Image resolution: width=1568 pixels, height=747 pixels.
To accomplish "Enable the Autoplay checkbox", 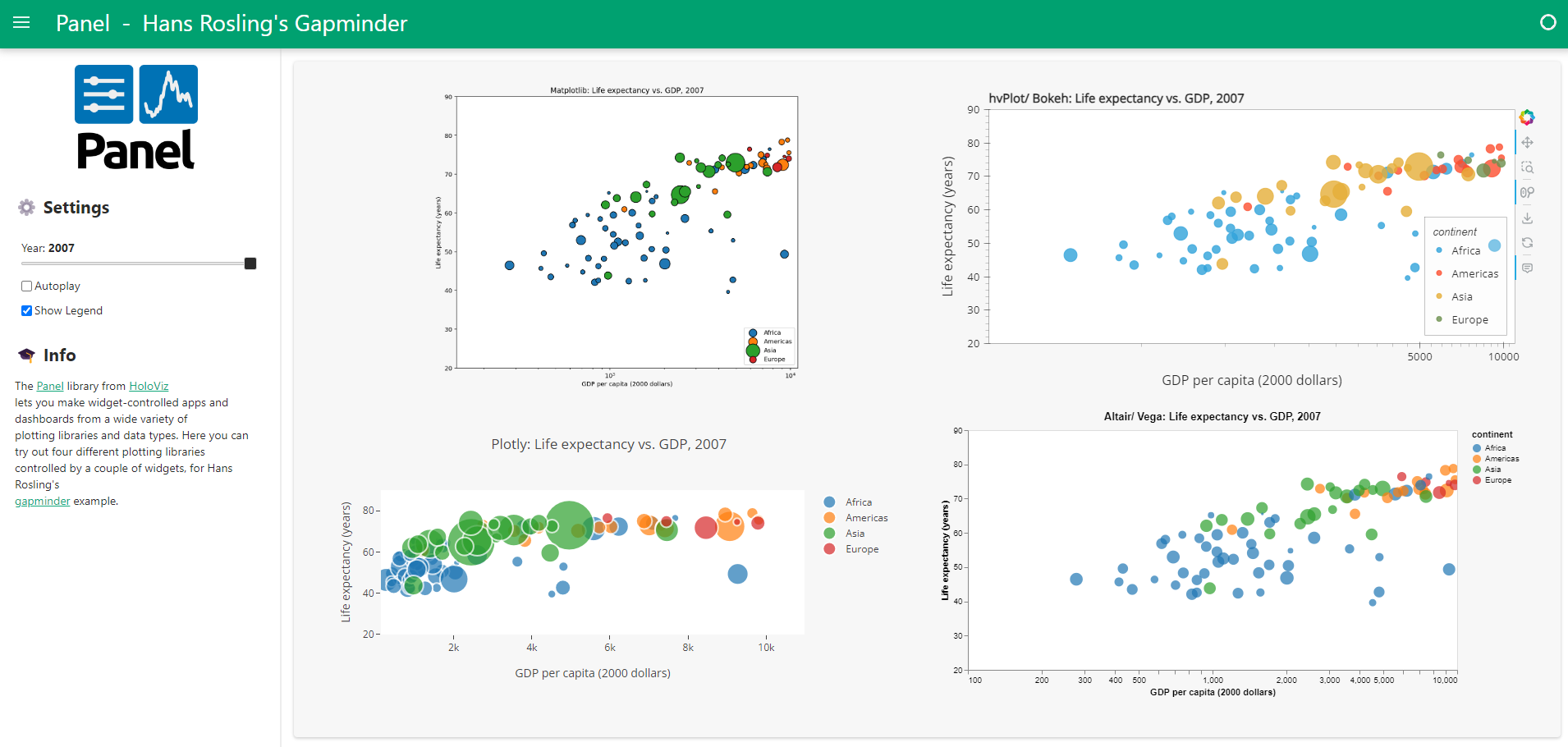I will [27, 286].
